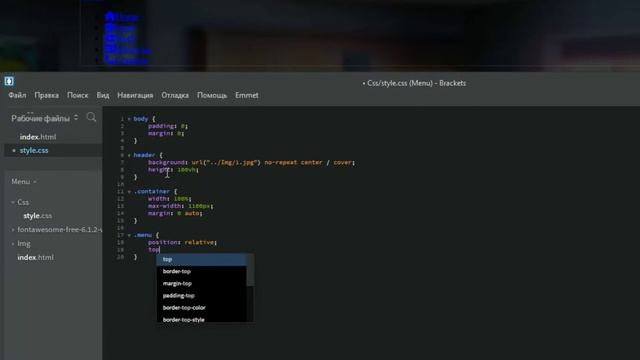Choose 'margin-top' from autocomplete list
This screenshot has width=640, height=360.
point(202,284)
